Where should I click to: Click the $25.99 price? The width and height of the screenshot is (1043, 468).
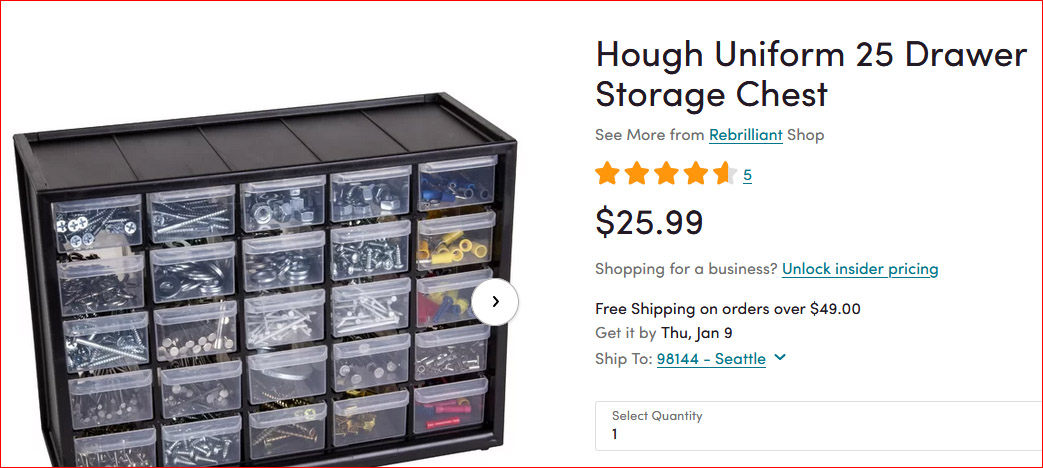point(649,222)
